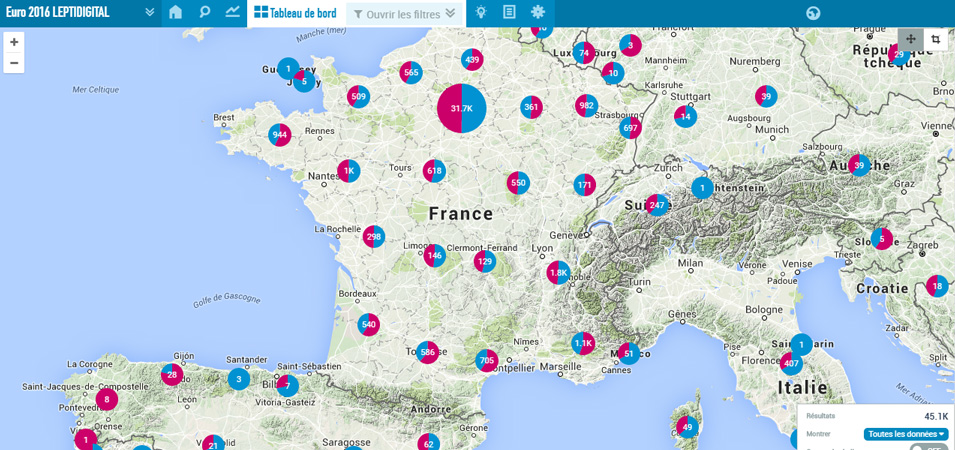955x450 pixels.
Task: Click the 31.7K cluster over Paris
Action: pos(462,108)
